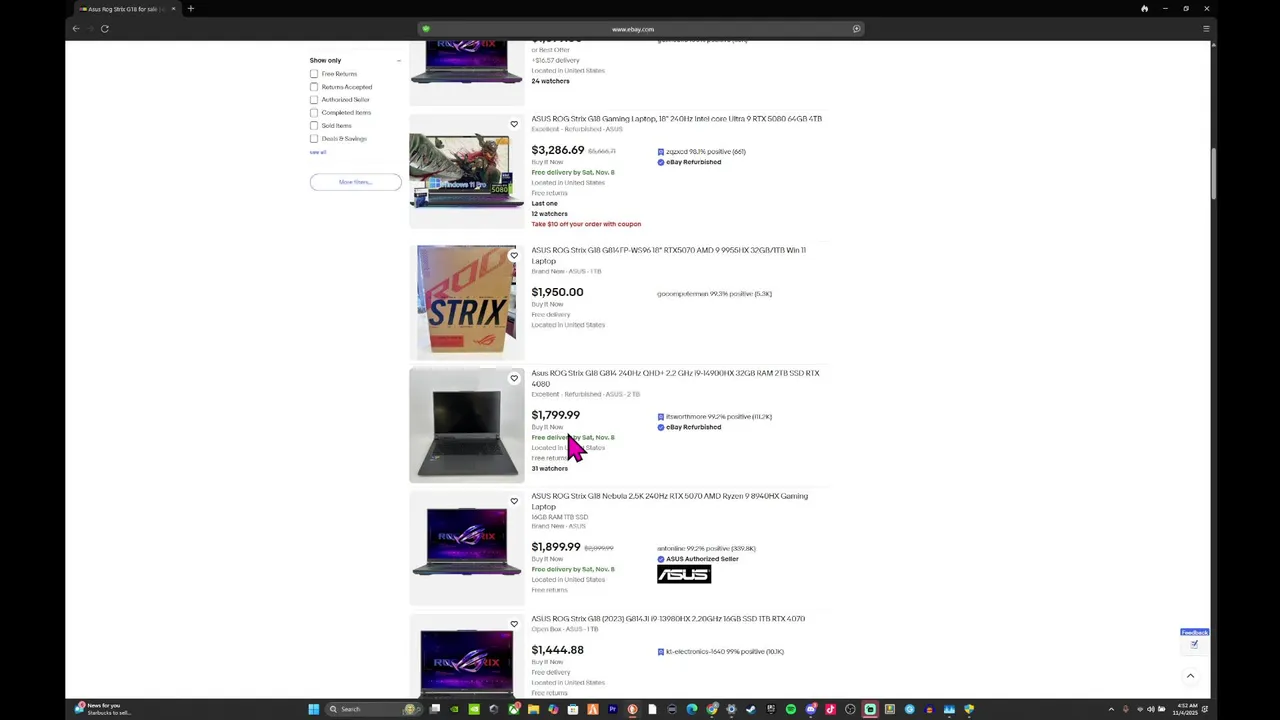Click icon at right end of address bar

point(856,29)
